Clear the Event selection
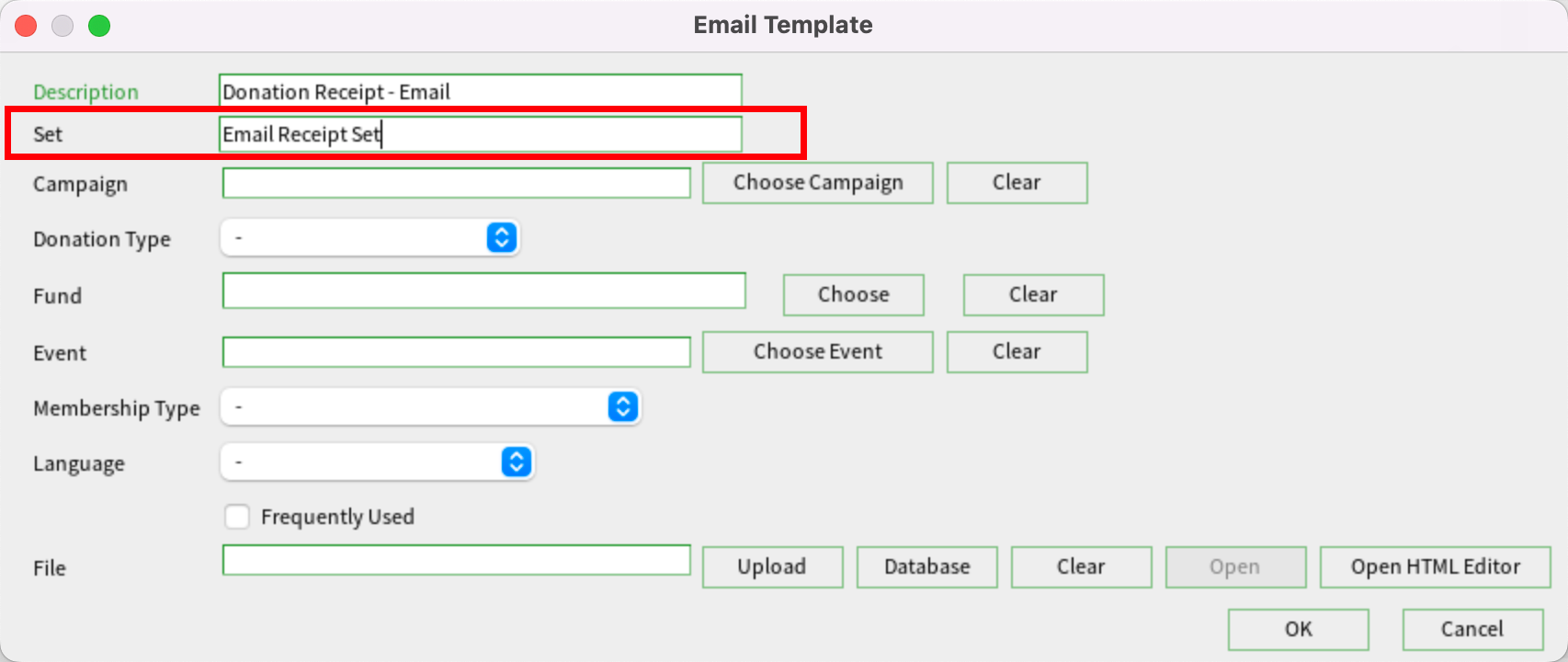The image size is (1568, 662). [x=1016, y=351]
